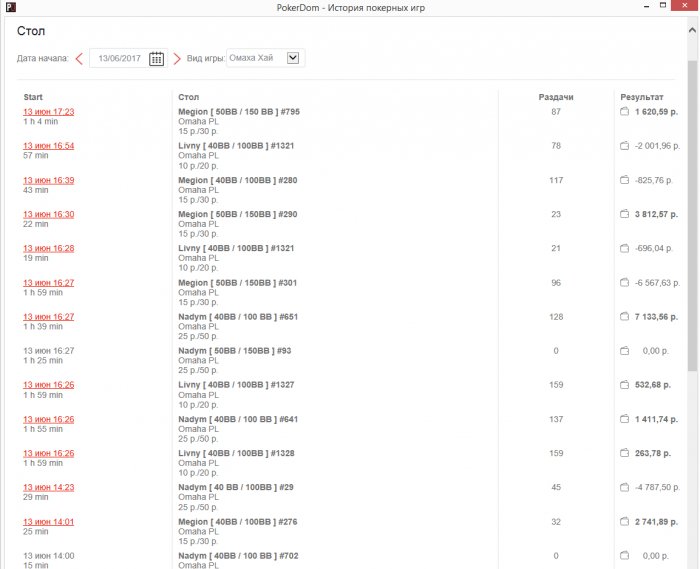Click PokerDom app icon in title bar
Screen dimensions: 700x569
(x=10, y=7)
